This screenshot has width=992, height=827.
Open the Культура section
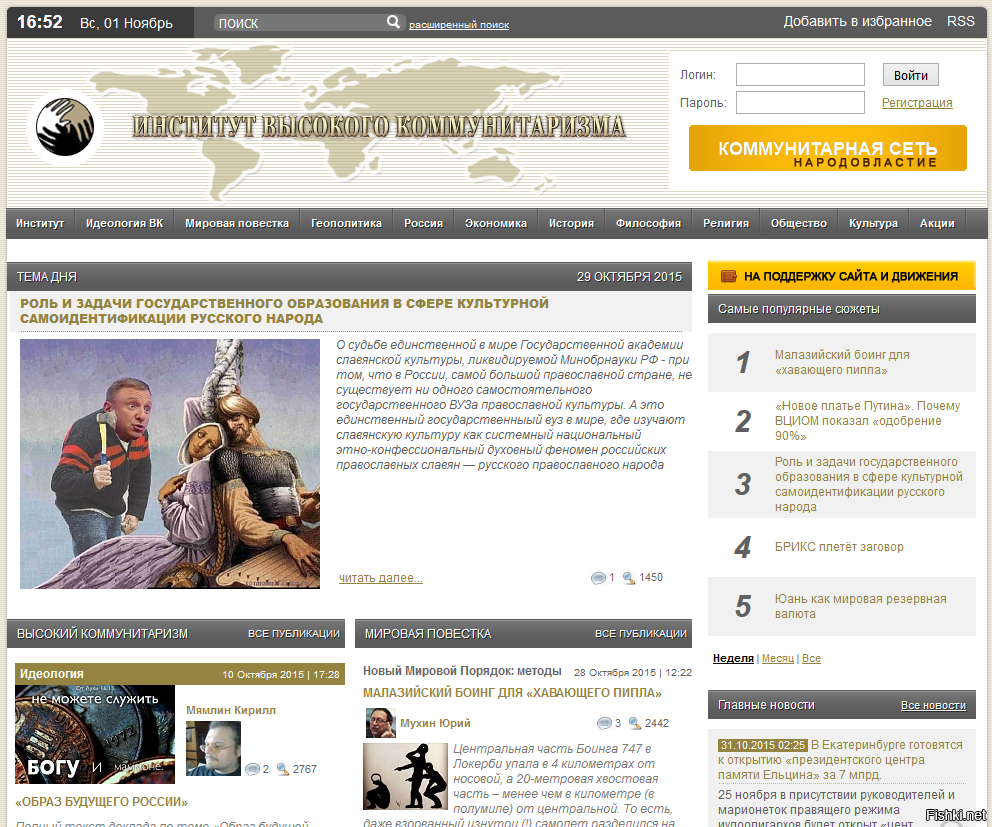[873, 223]
